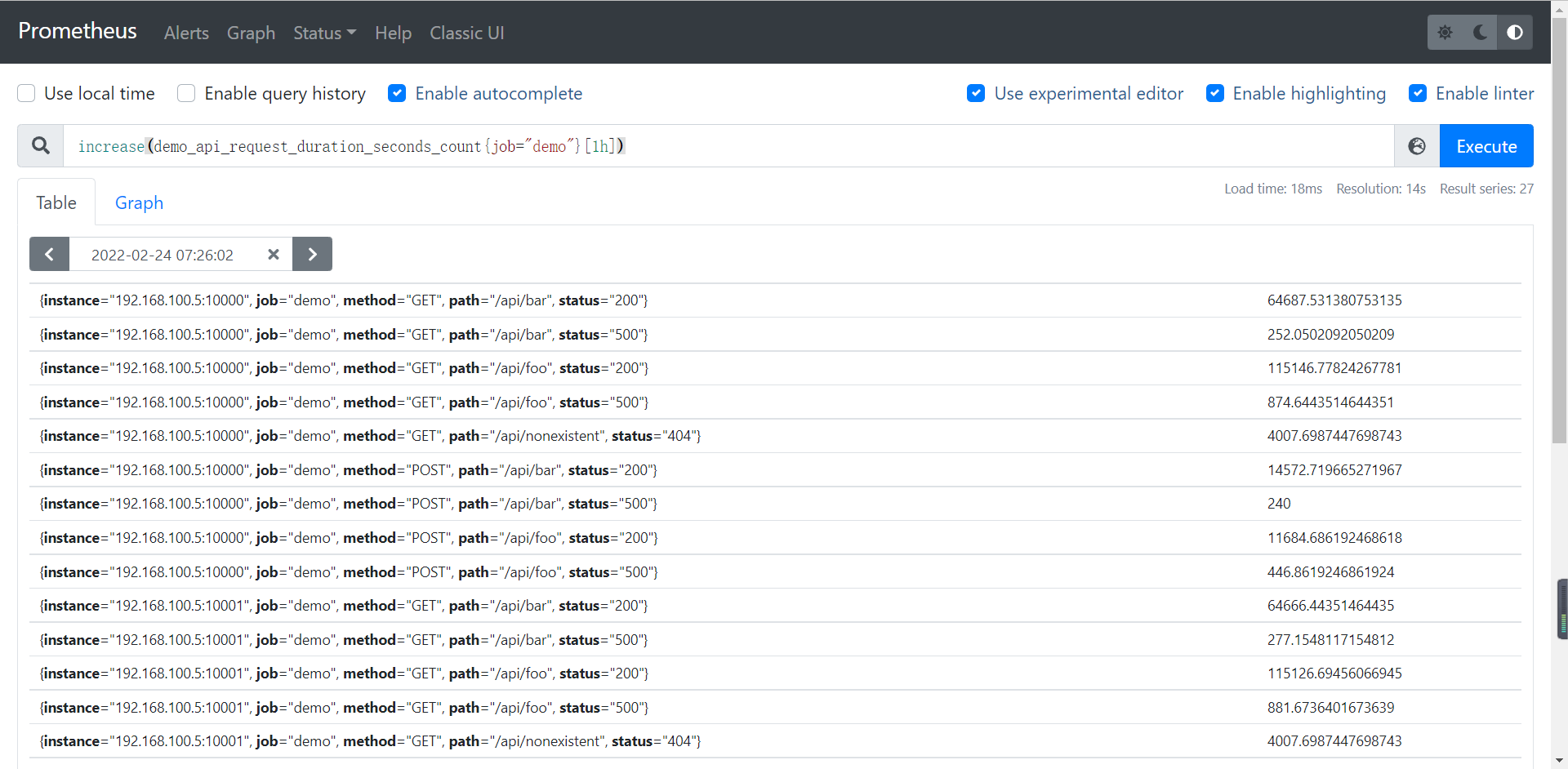Viewport: 1568px width, 769px height.
Task: Click the Result series: 27 text
Action: pyautogui.click(x=1486, y=189)
